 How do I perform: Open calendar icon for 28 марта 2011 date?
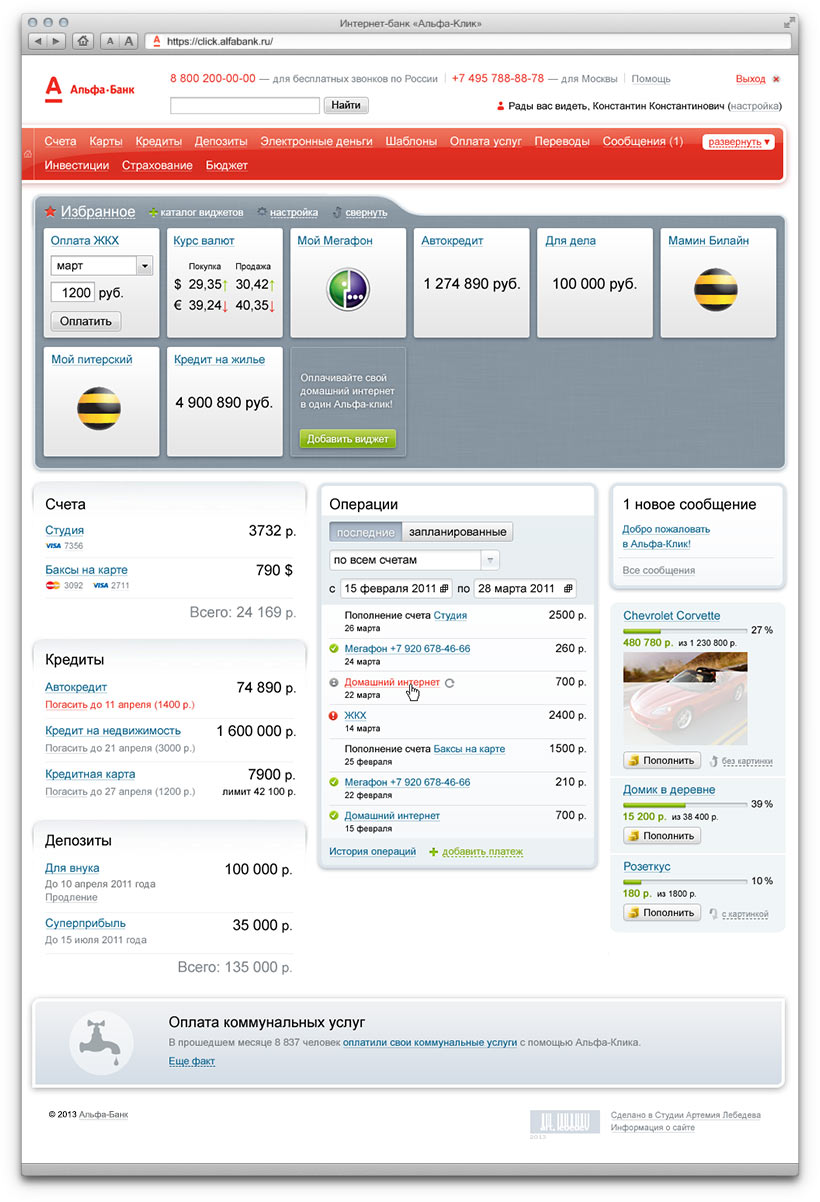coord(568,588)
